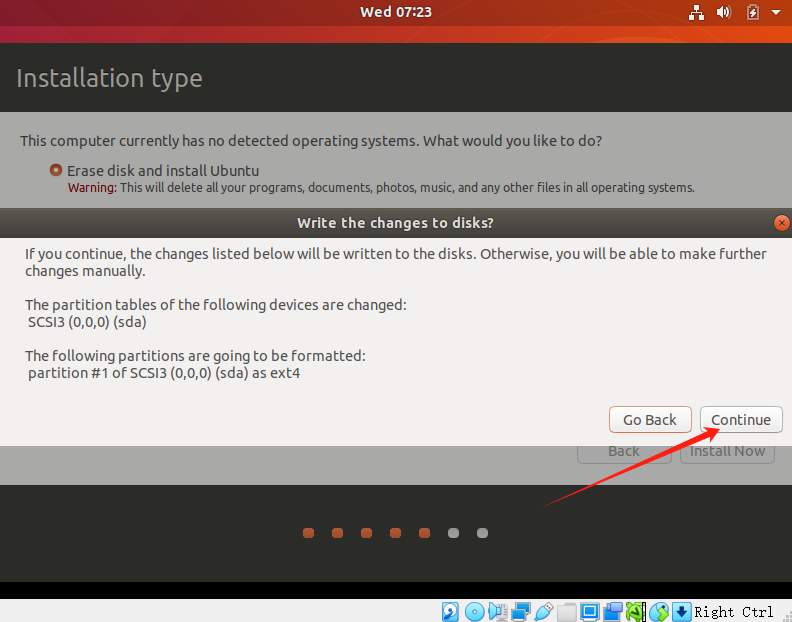Click the VirtualBox display settings icon
Image resolution: width=792 pixels, height=622 pixels.
[x=589, y=612]
